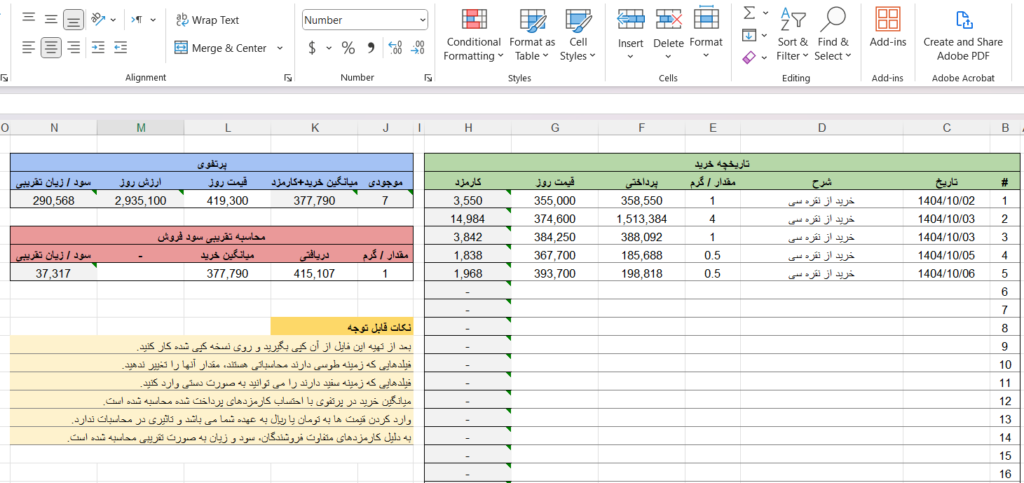
Task: Select the column M header
Action: tap(141, 127)
